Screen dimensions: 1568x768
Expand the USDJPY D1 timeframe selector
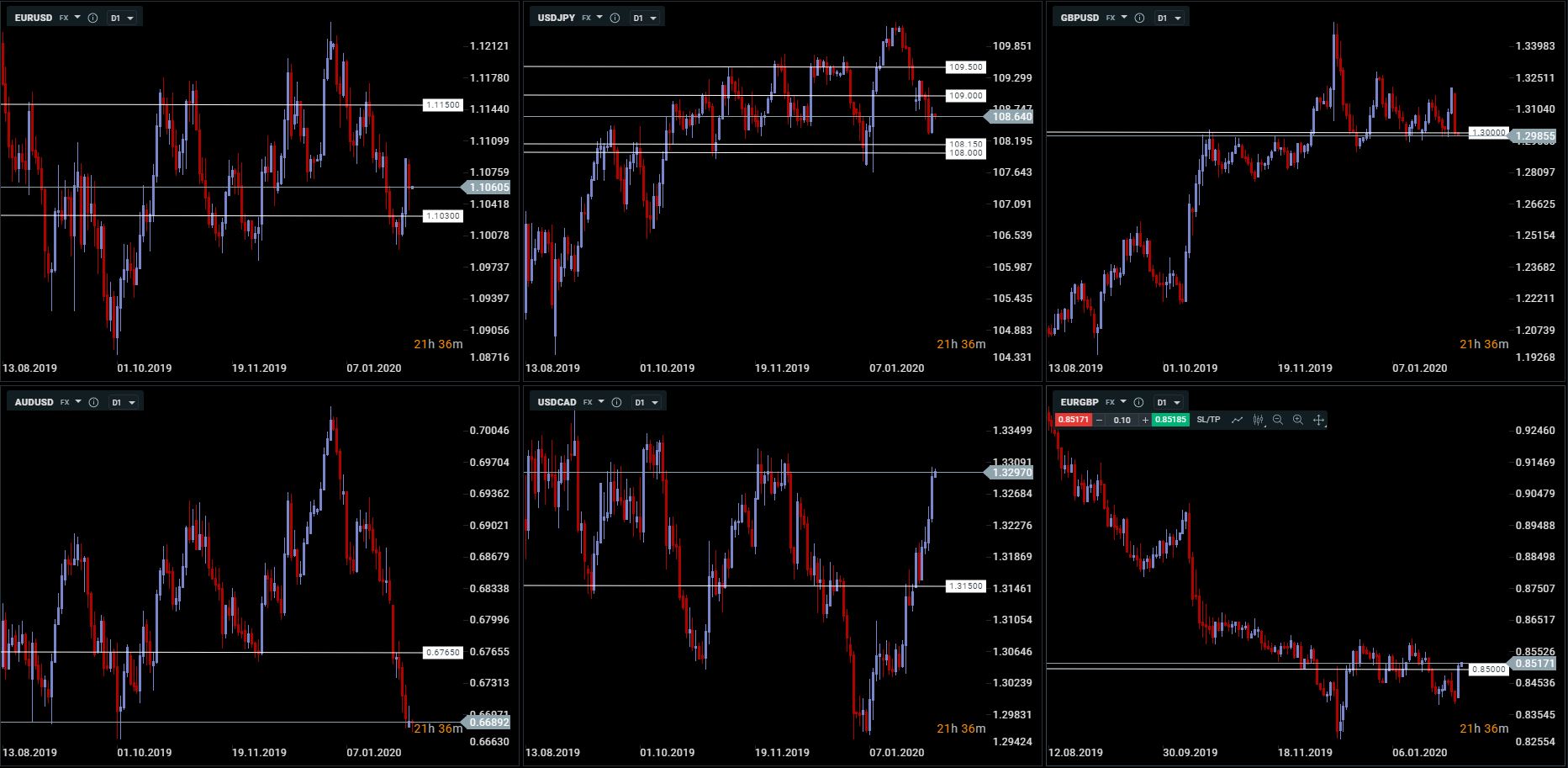click(x=646, y=18)
